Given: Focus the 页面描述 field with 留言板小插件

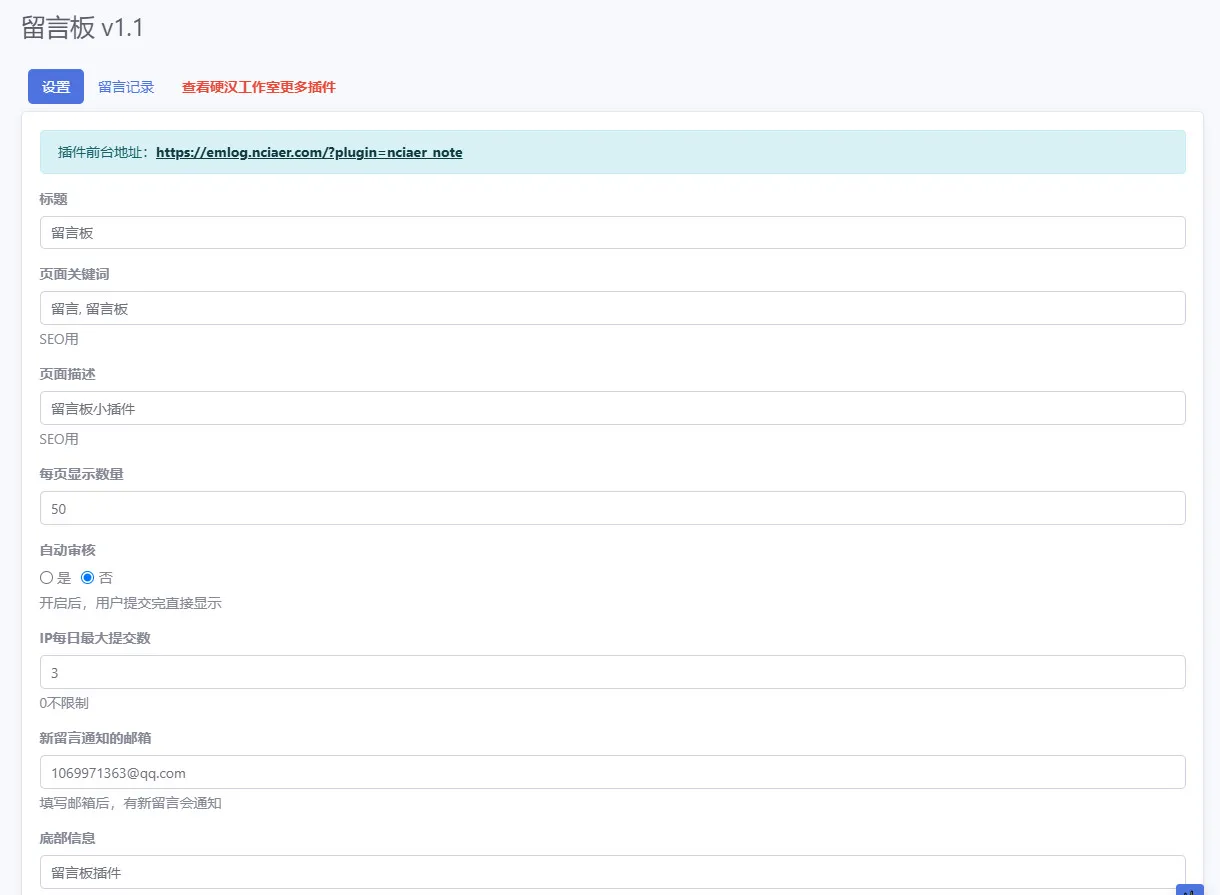Looking at the screenshot, I should (612, 408).
